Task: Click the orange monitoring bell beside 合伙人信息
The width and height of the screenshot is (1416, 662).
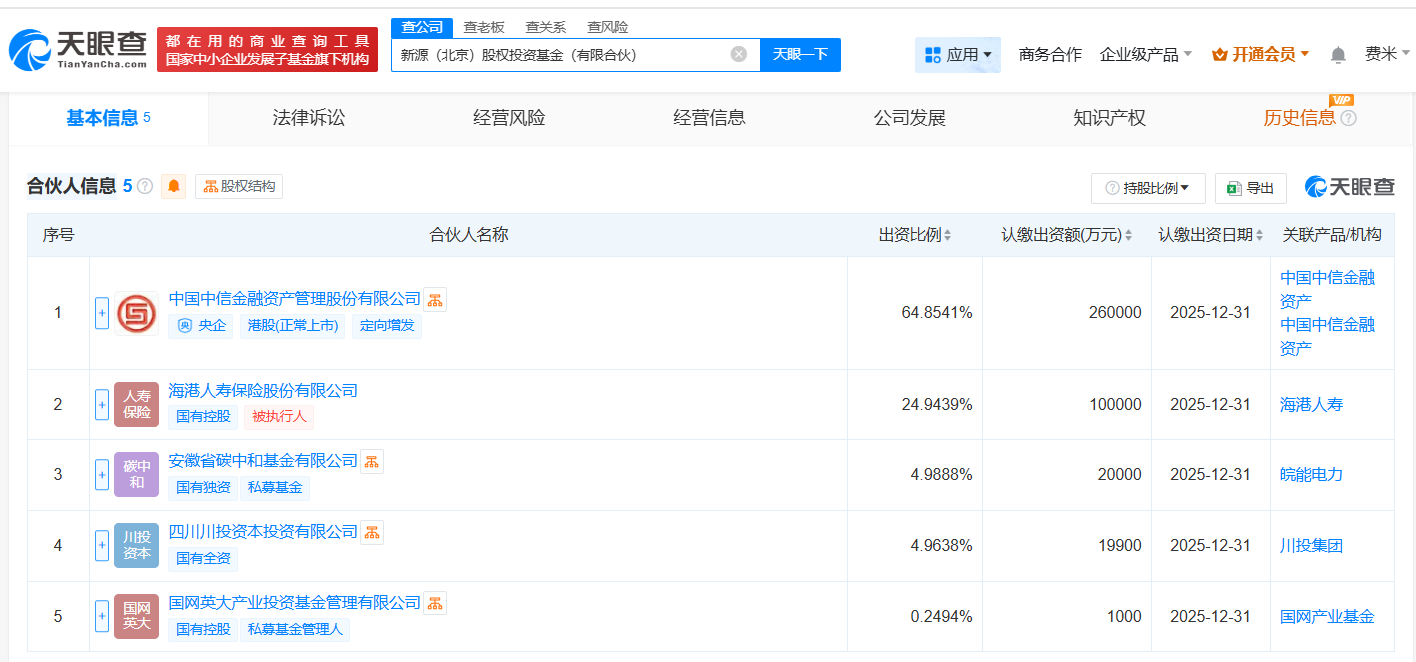Action: 174,186
